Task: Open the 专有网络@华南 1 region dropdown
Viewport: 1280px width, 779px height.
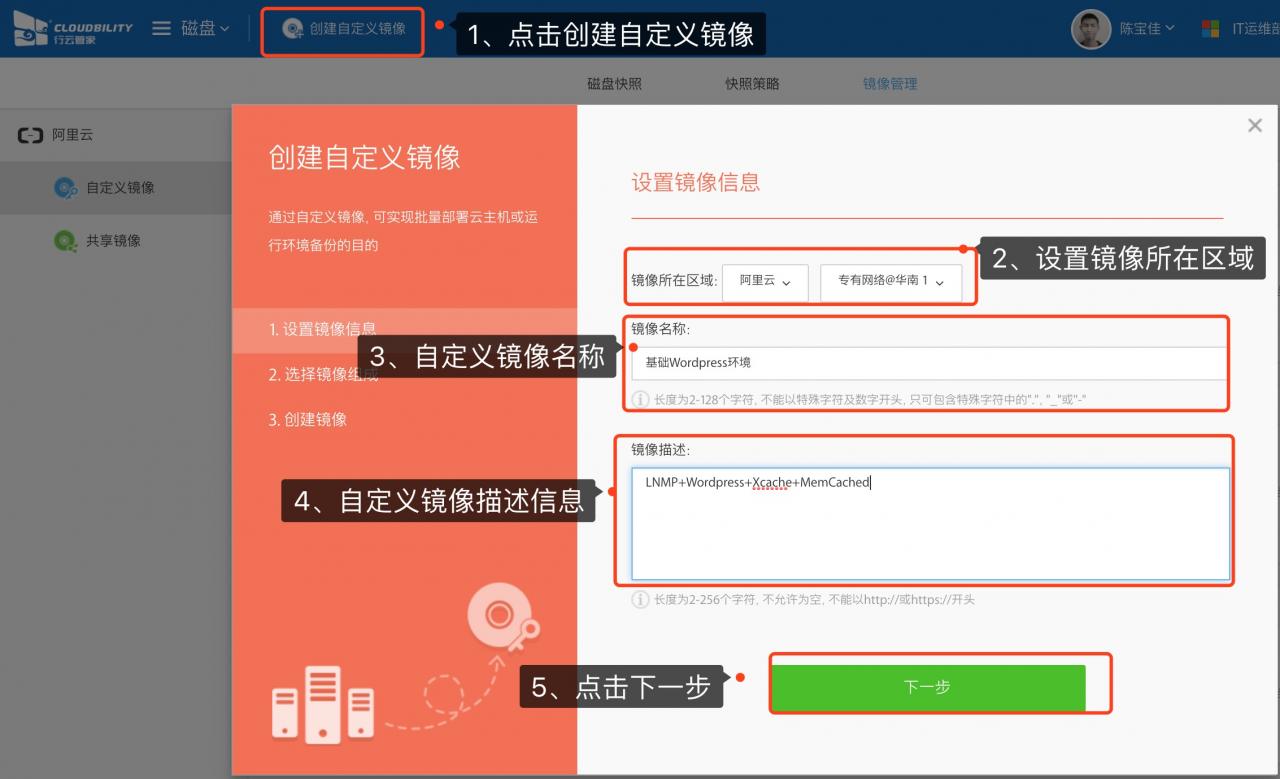Action: [x=891, y=281]
